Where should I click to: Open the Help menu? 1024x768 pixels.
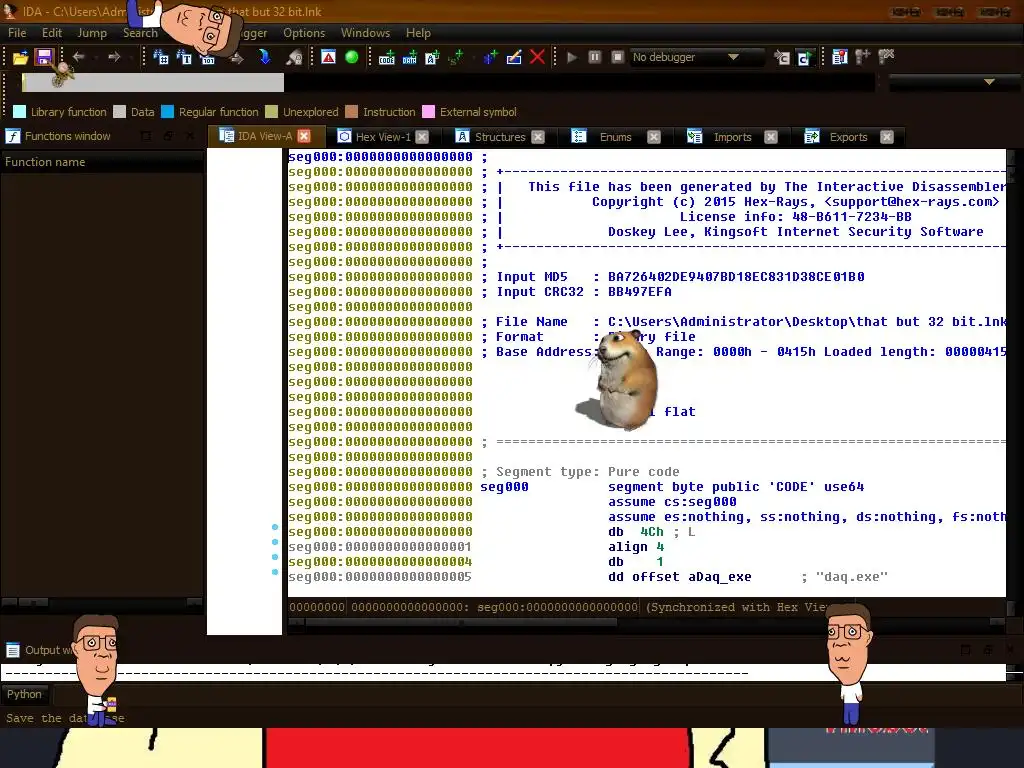point(418,33)
